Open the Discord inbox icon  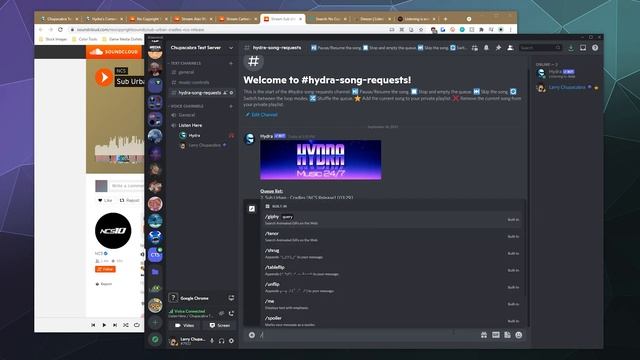pos(583,48)
